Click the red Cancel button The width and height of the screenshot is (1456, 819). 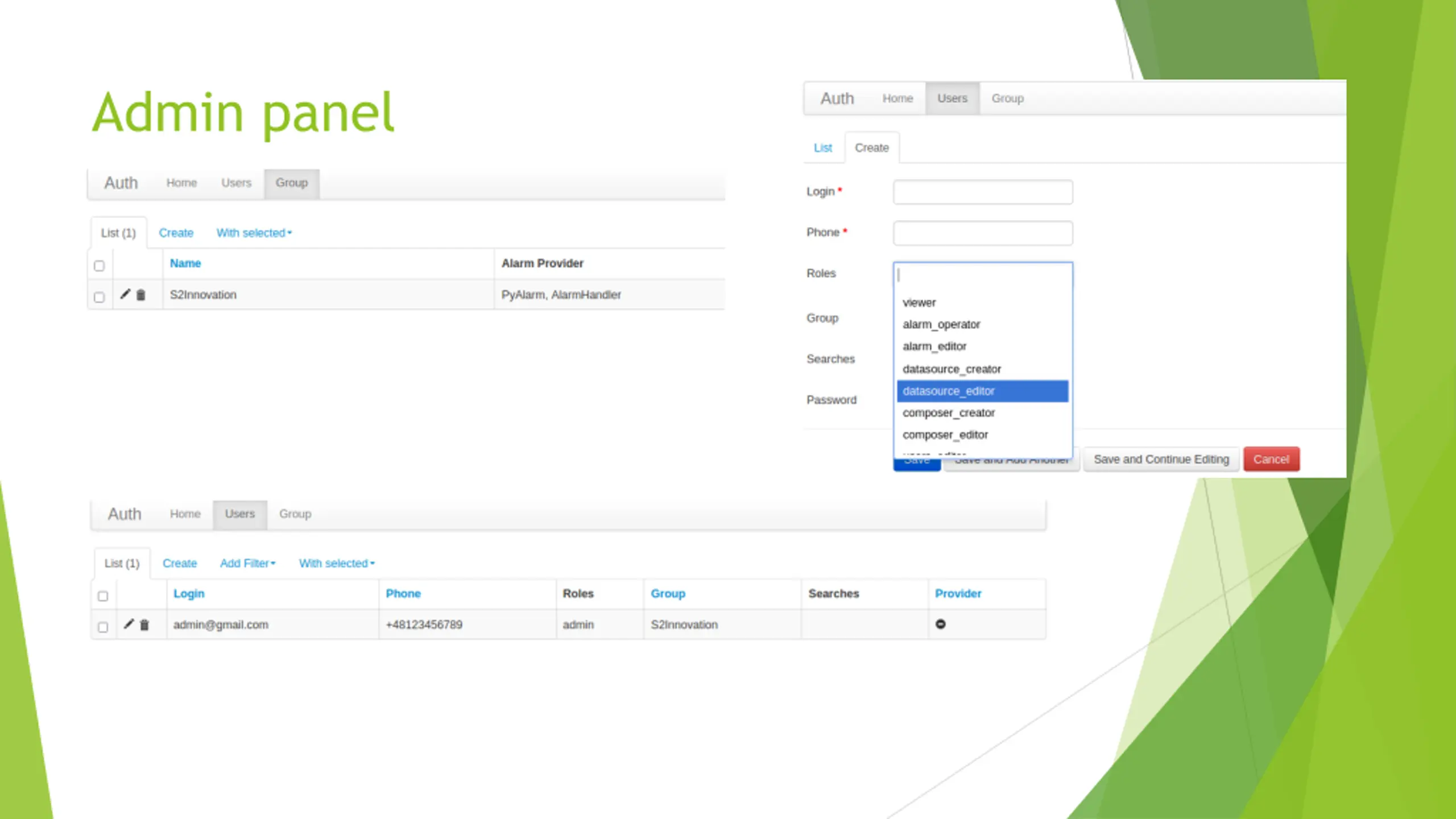[x=1271, y=460]
